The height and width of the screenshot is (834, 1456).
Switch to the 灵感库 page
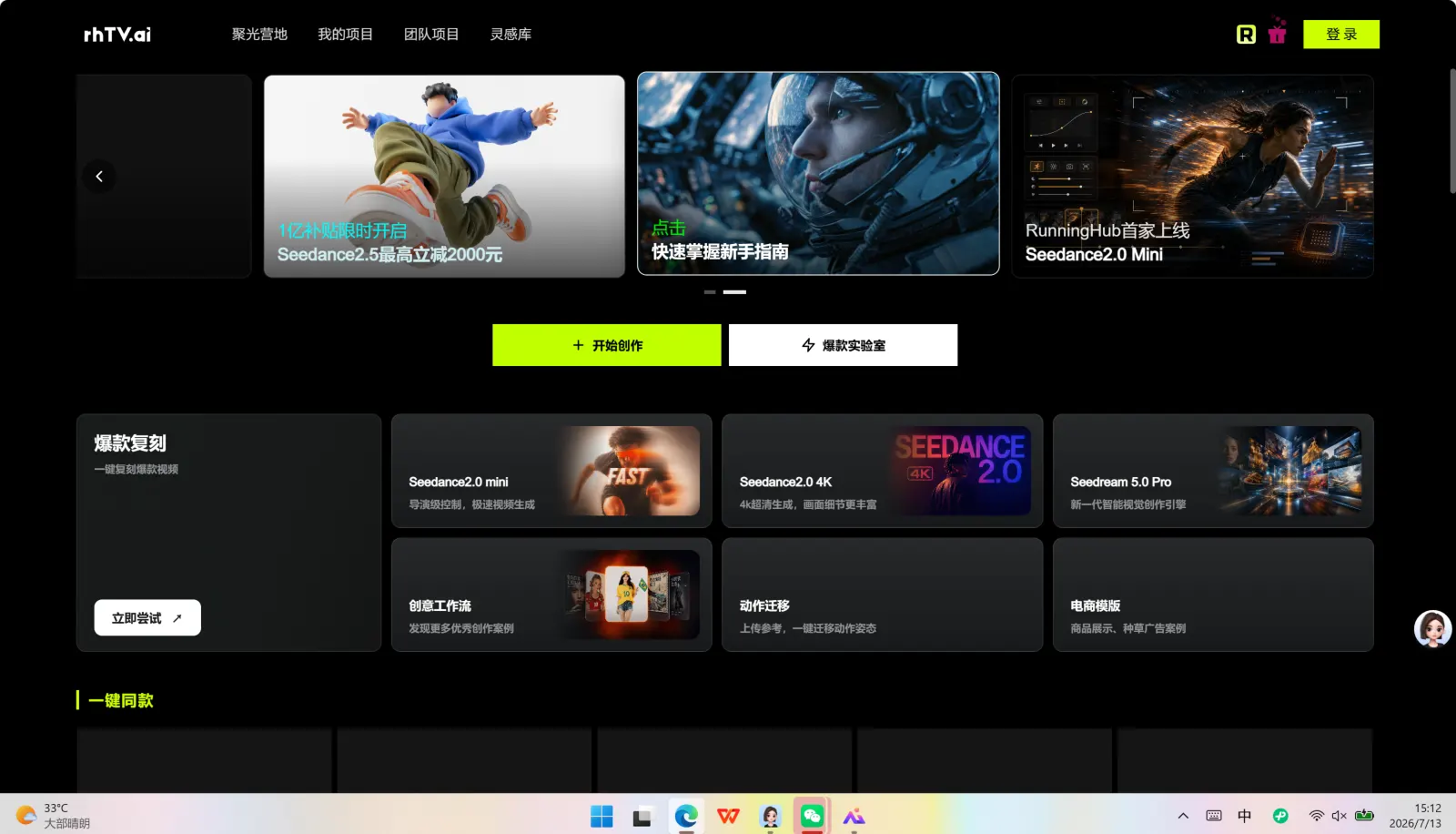click(511, 35)
